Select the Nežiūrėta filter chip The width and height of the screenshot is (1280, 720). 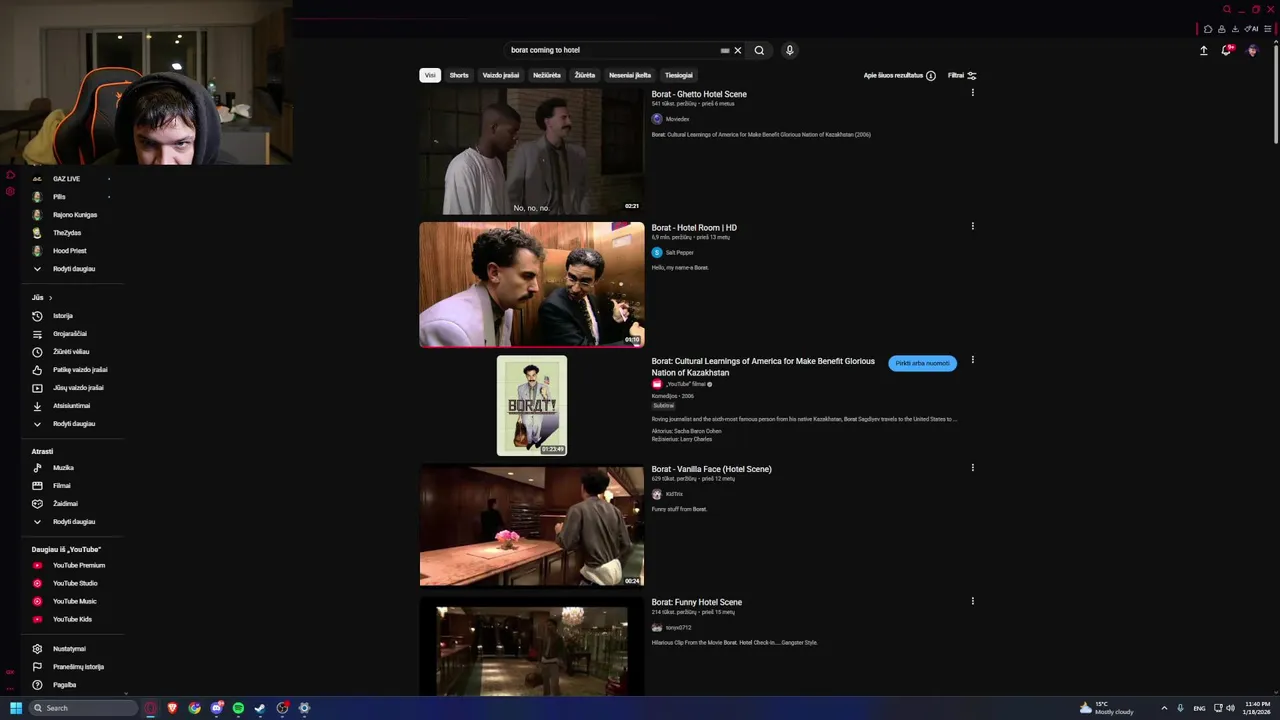click(x=547, y=75)
